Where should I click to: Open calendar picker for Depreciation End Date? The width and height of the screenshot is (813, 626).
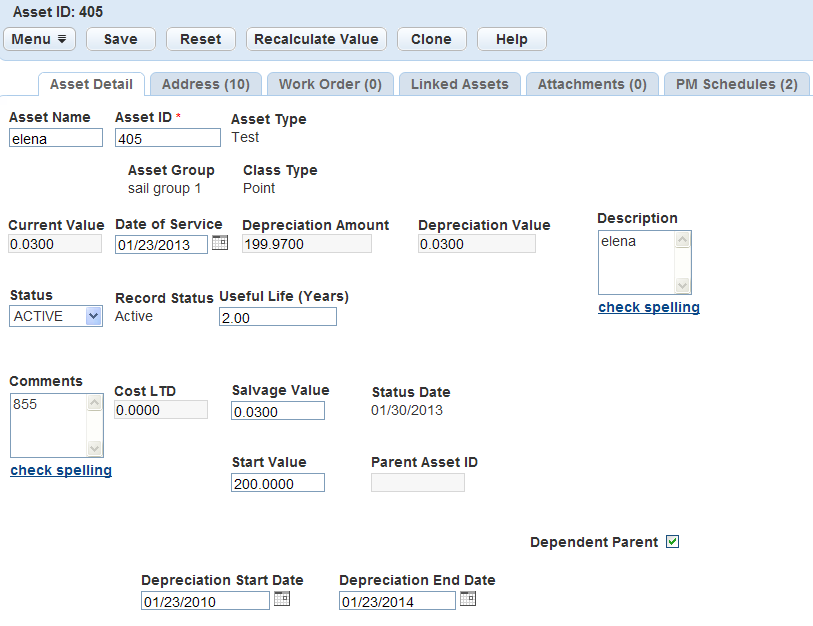point(467,599)
